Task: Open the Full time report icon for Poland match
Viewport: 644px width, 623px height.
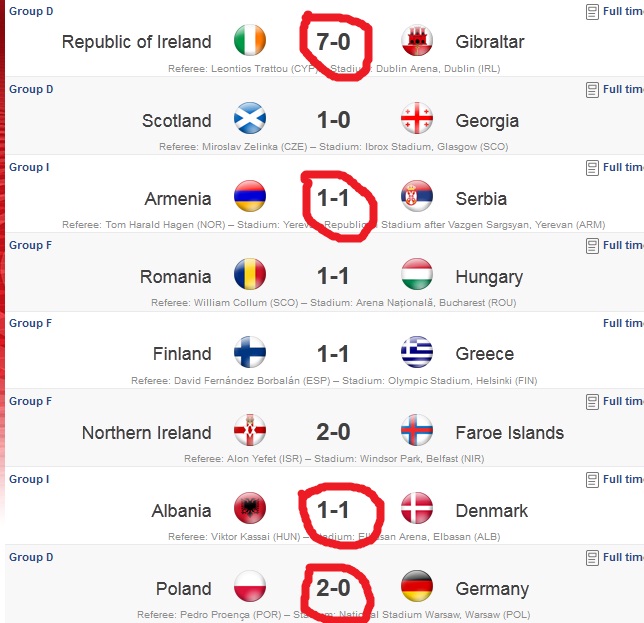Action: pyautogui.click(x=592, y=557)
